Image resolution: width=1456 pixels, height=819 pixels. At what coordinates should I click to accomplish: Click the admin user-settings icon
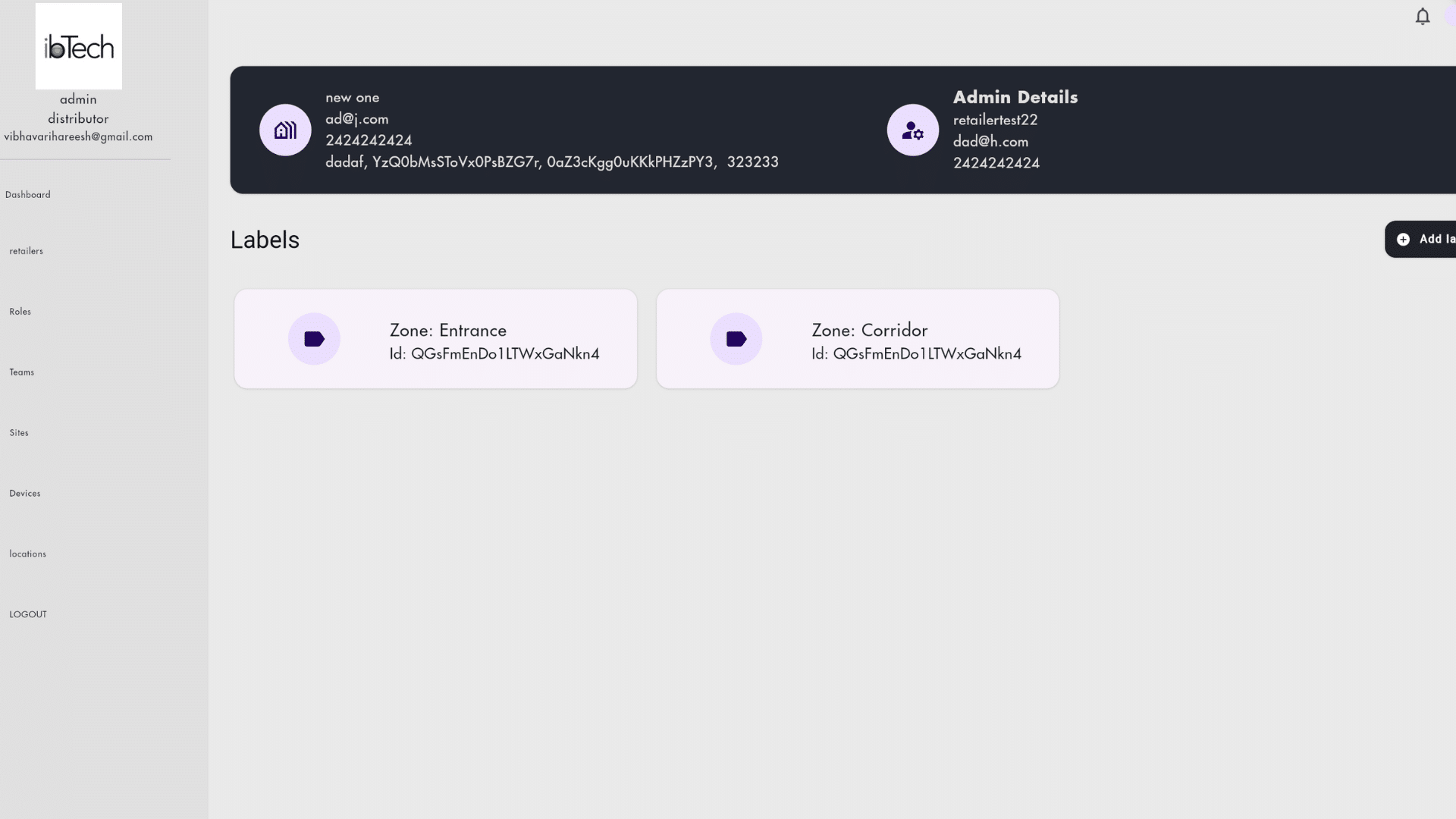913,130
